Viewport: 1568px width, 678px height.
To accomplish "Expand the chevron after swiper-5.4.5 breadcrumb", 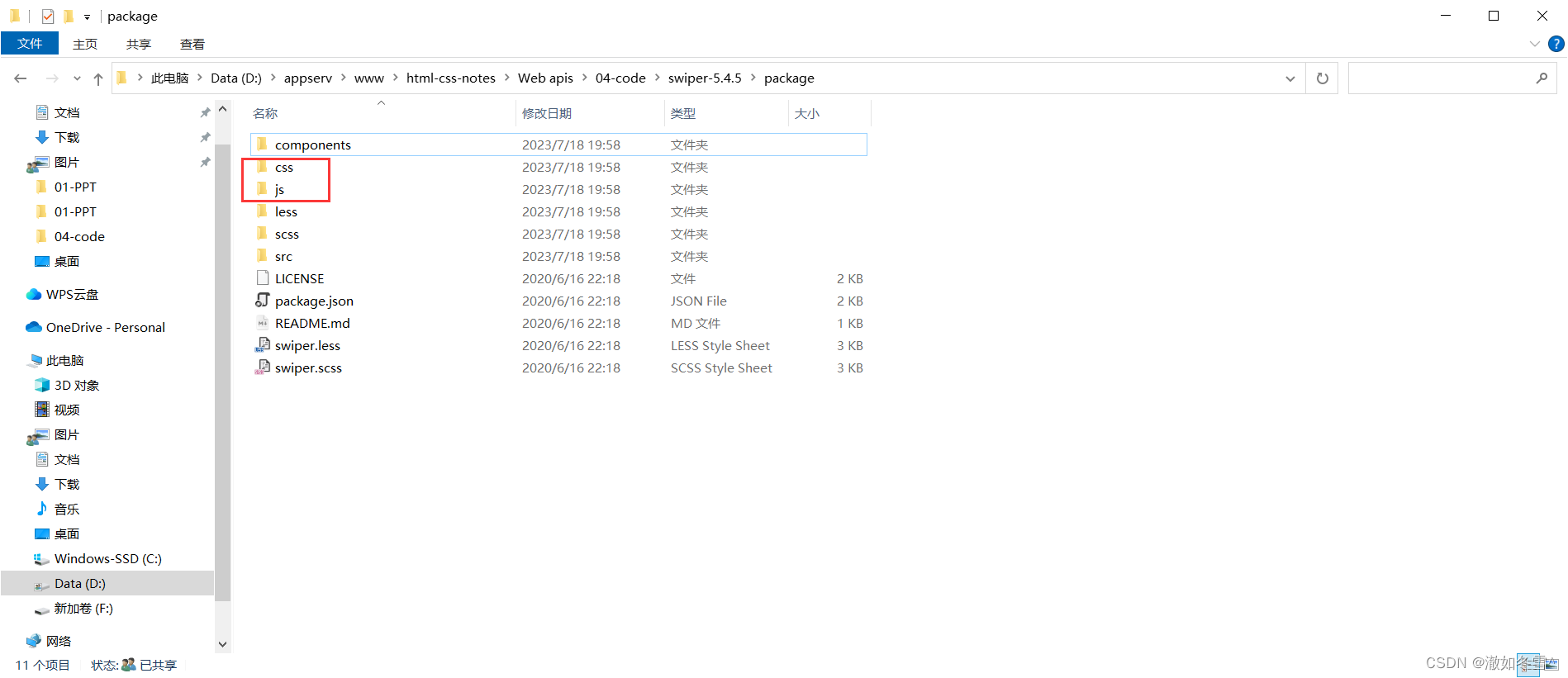I will click(x=753, y=78).
